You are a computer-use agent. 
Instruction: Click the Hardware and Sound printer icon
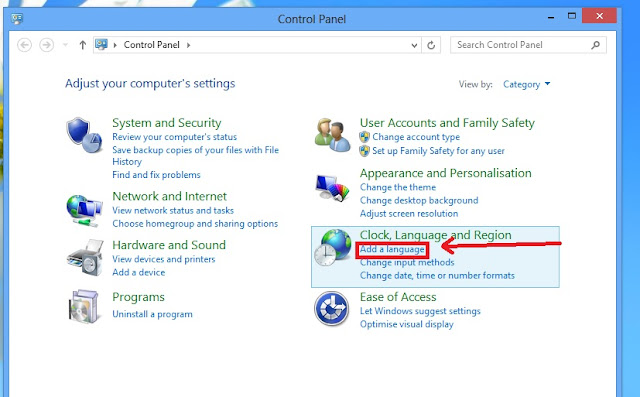coord(85,258)
